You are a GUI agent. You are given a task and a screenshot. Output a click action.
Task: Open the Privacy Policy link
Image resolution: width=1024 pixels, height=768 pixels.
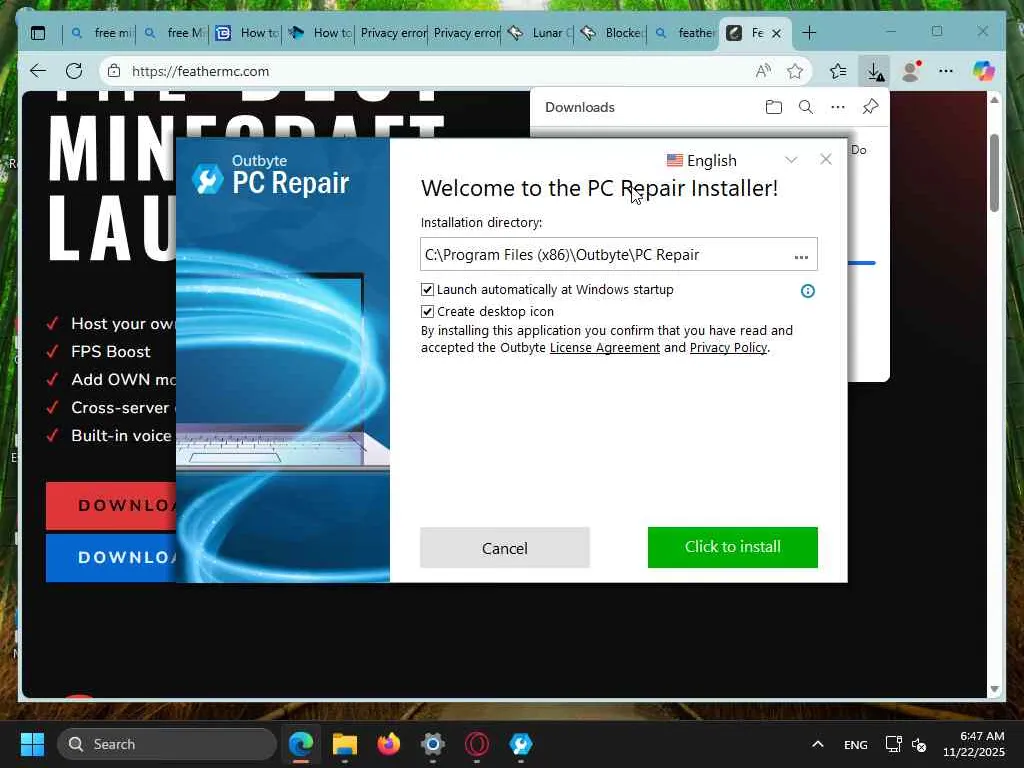pyautogui.click(x=728, y=347)
